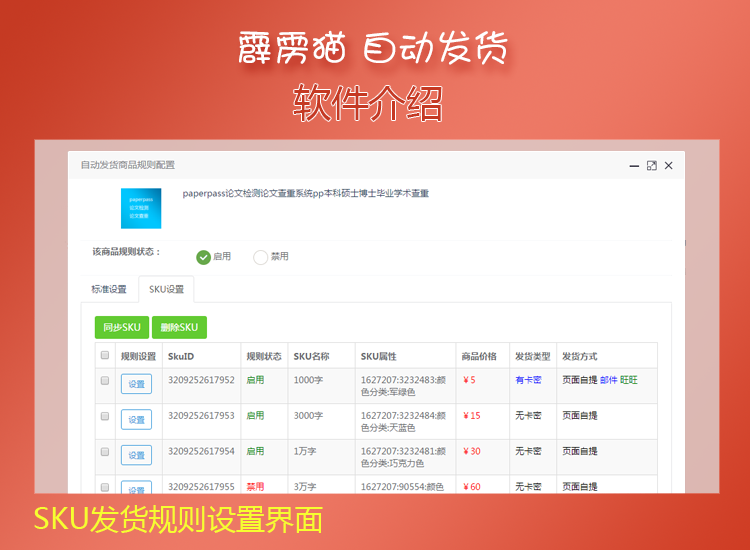The width and height of the screenshot is (750, 550).
Task: Click SKU ID 3209252617955
Action: click(201, 486)
